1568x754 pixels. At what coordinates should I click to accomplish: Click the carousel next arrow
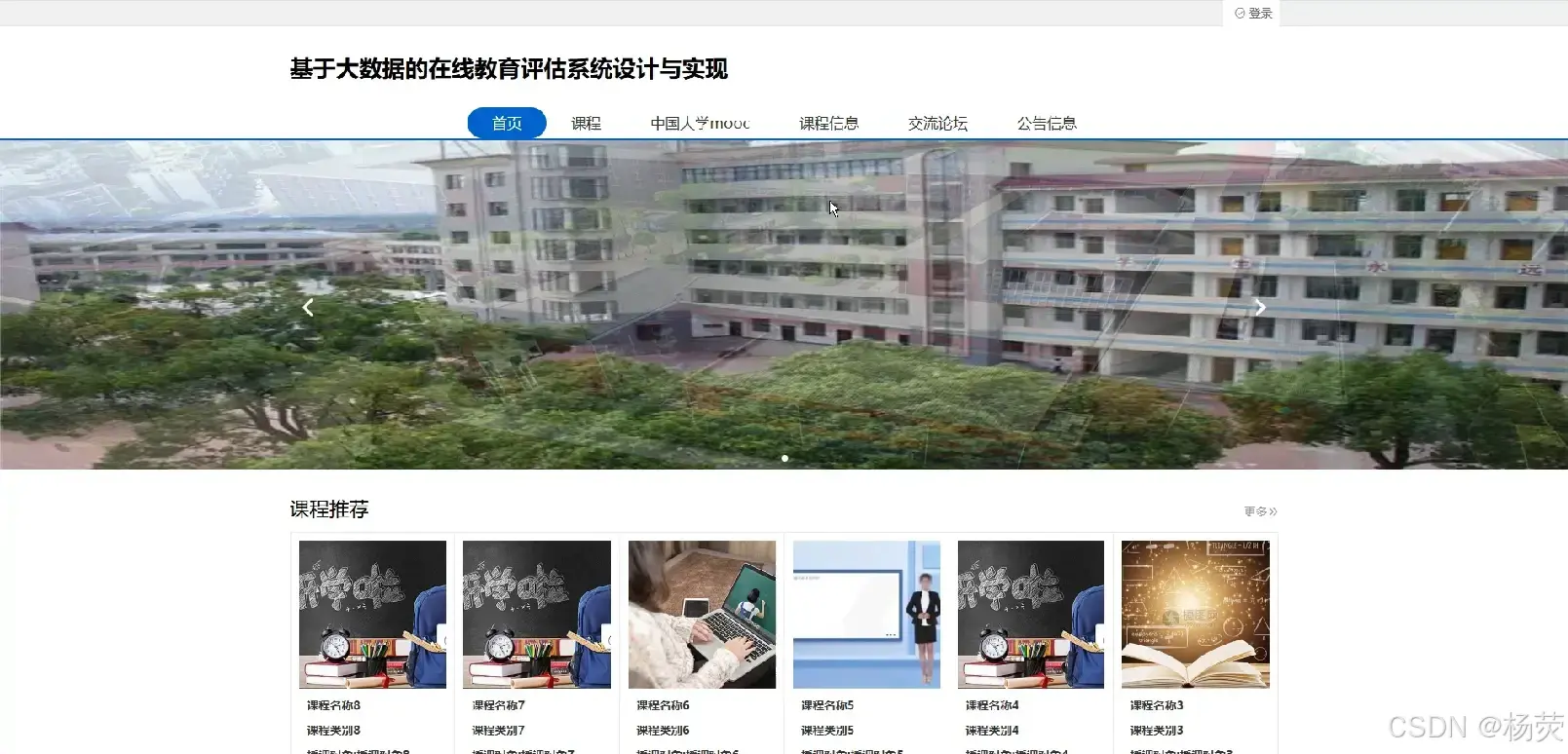pos(1260,308)
